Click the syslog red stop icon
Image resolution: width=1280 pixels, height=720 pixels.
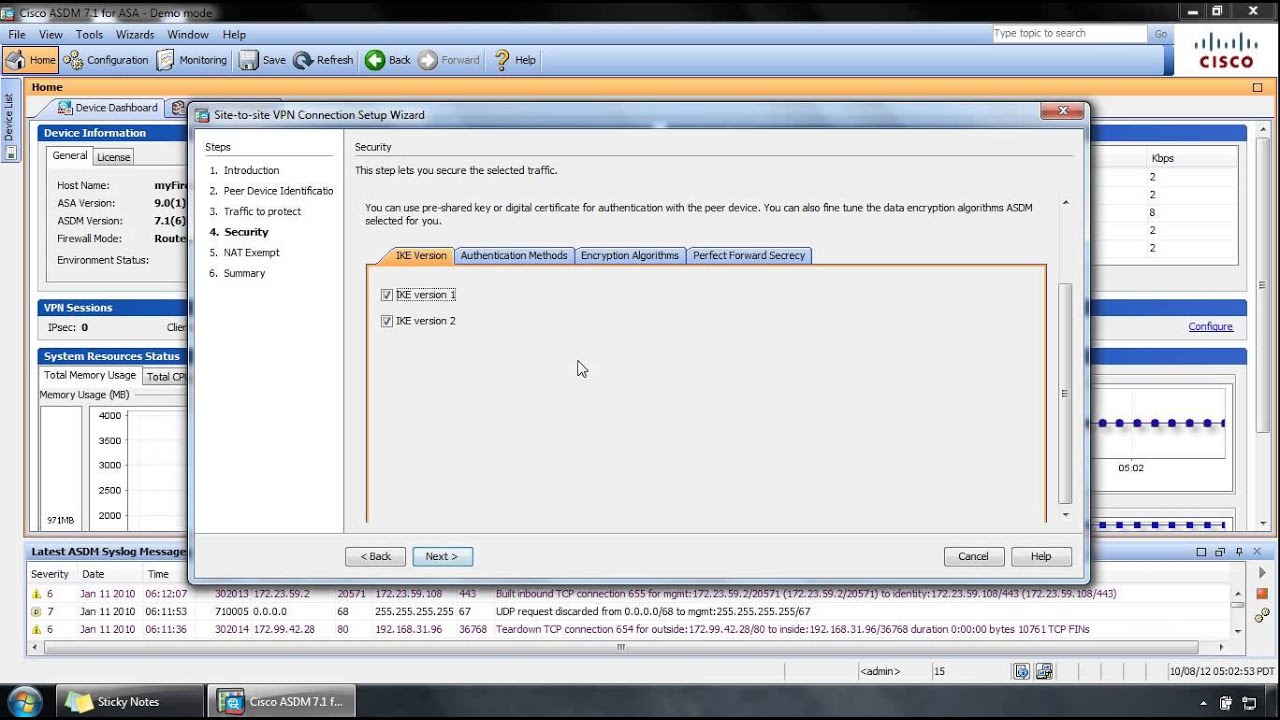[1262, 594]
